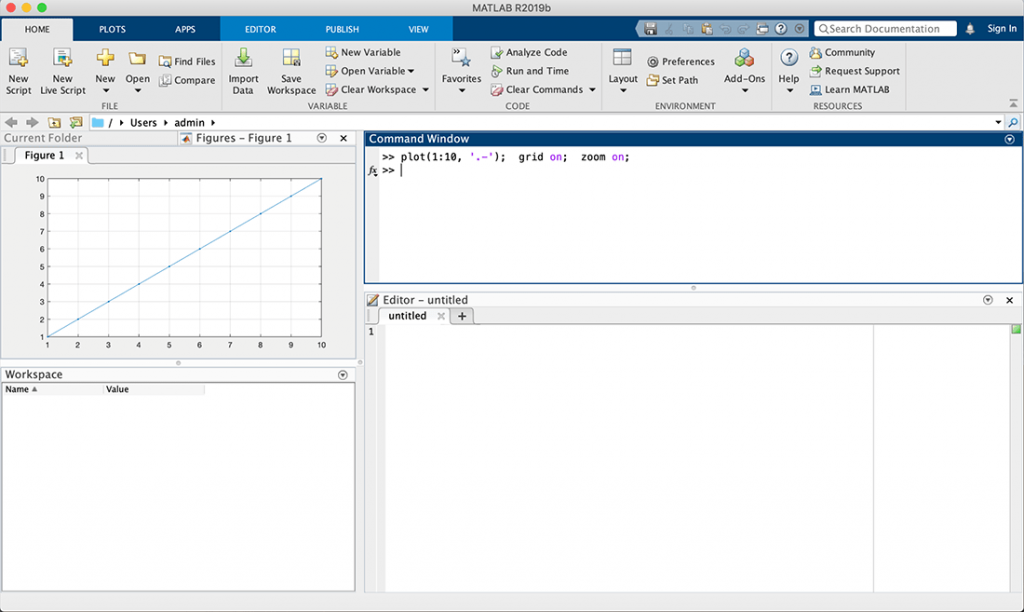The image size is (1024, 612).
Task: Click the Save Workspace icon
Action: point(291,70)
